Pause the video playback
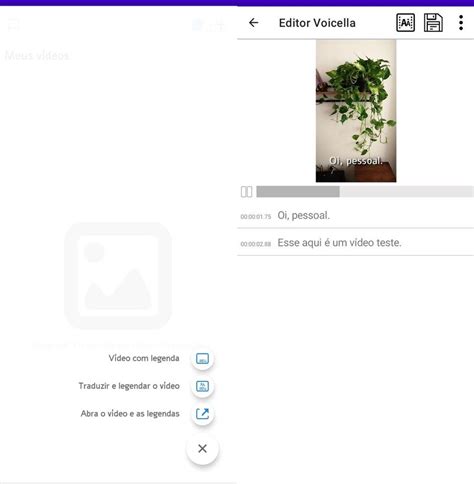 point(246,192)
